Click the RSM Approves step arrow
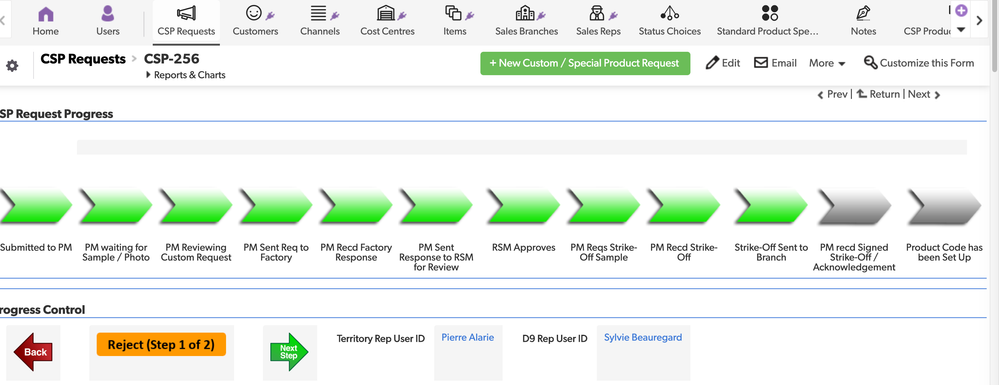 point(524,207)
